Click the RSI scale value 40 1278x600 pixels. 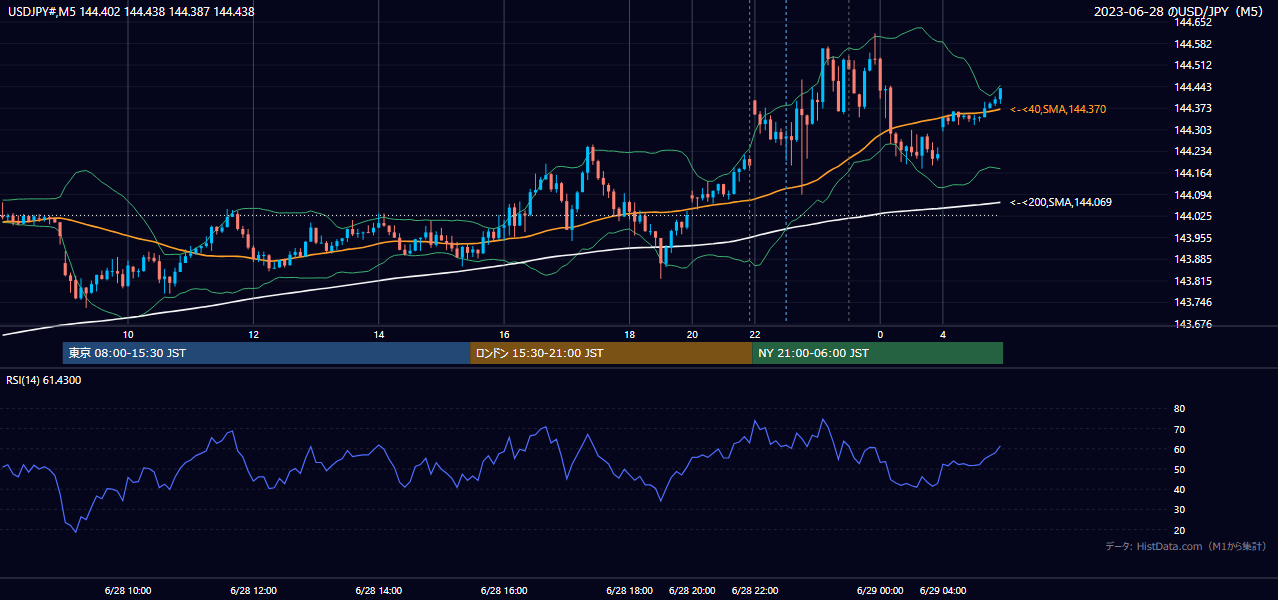click(x=1179, y=489)
